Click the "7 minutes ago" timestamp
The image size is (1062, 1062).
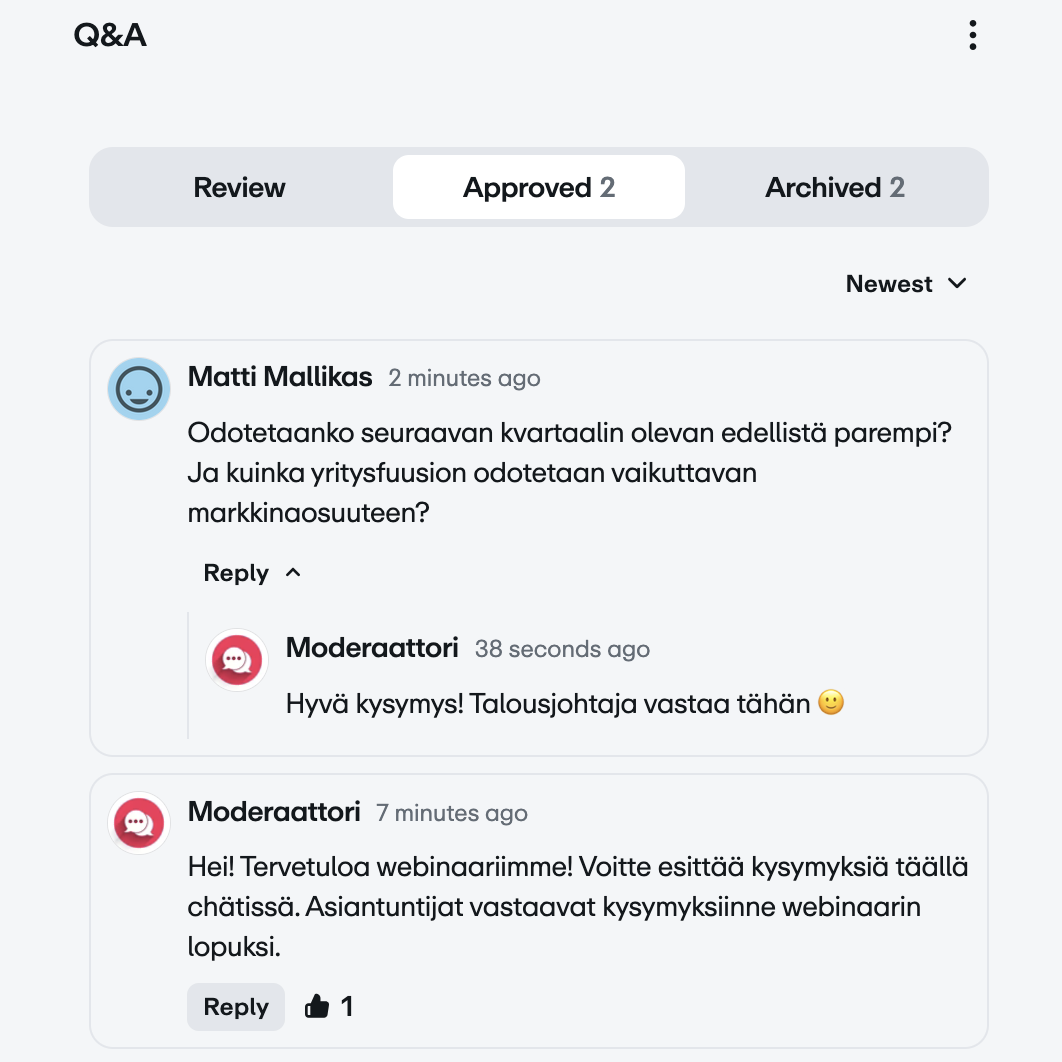coord(452,814)
